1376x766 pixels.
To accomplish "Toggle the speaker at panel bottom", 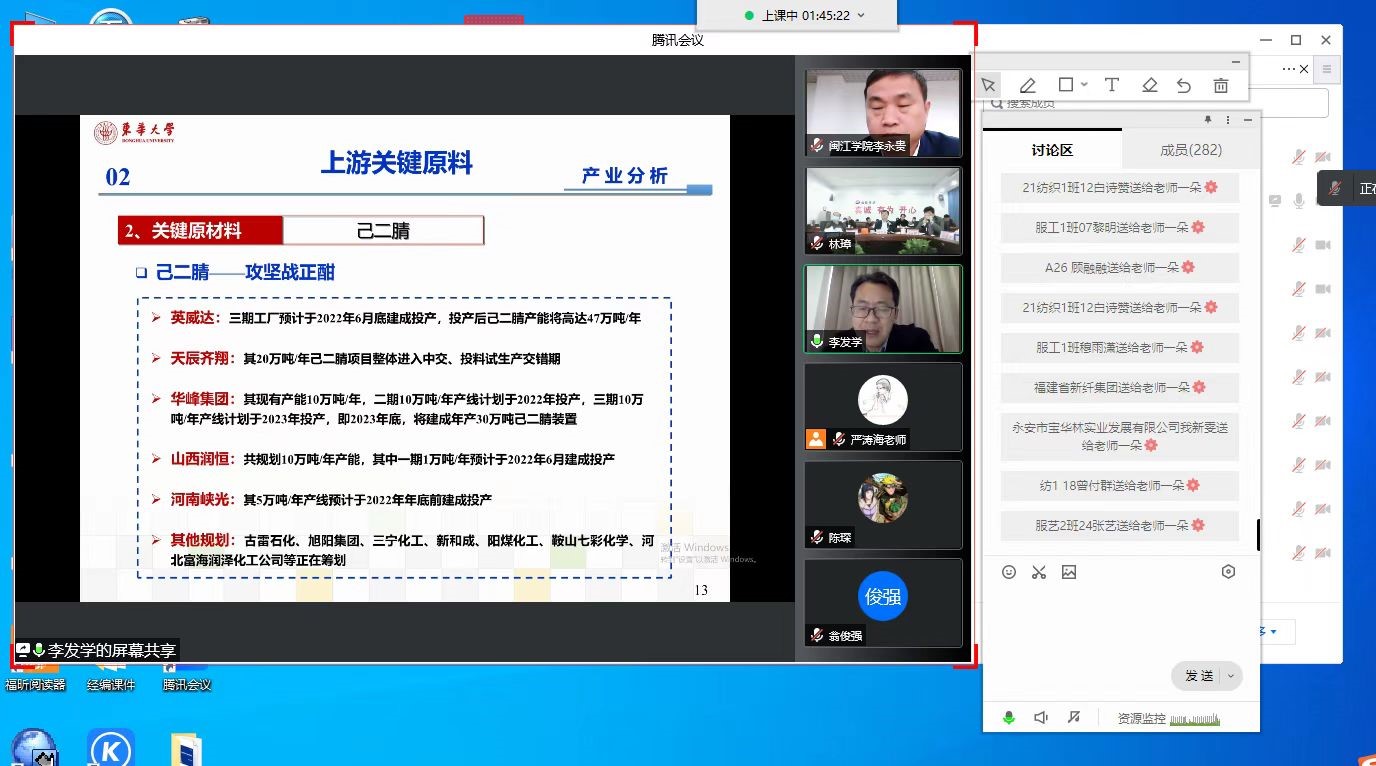I will click(x=1041, y=718).
